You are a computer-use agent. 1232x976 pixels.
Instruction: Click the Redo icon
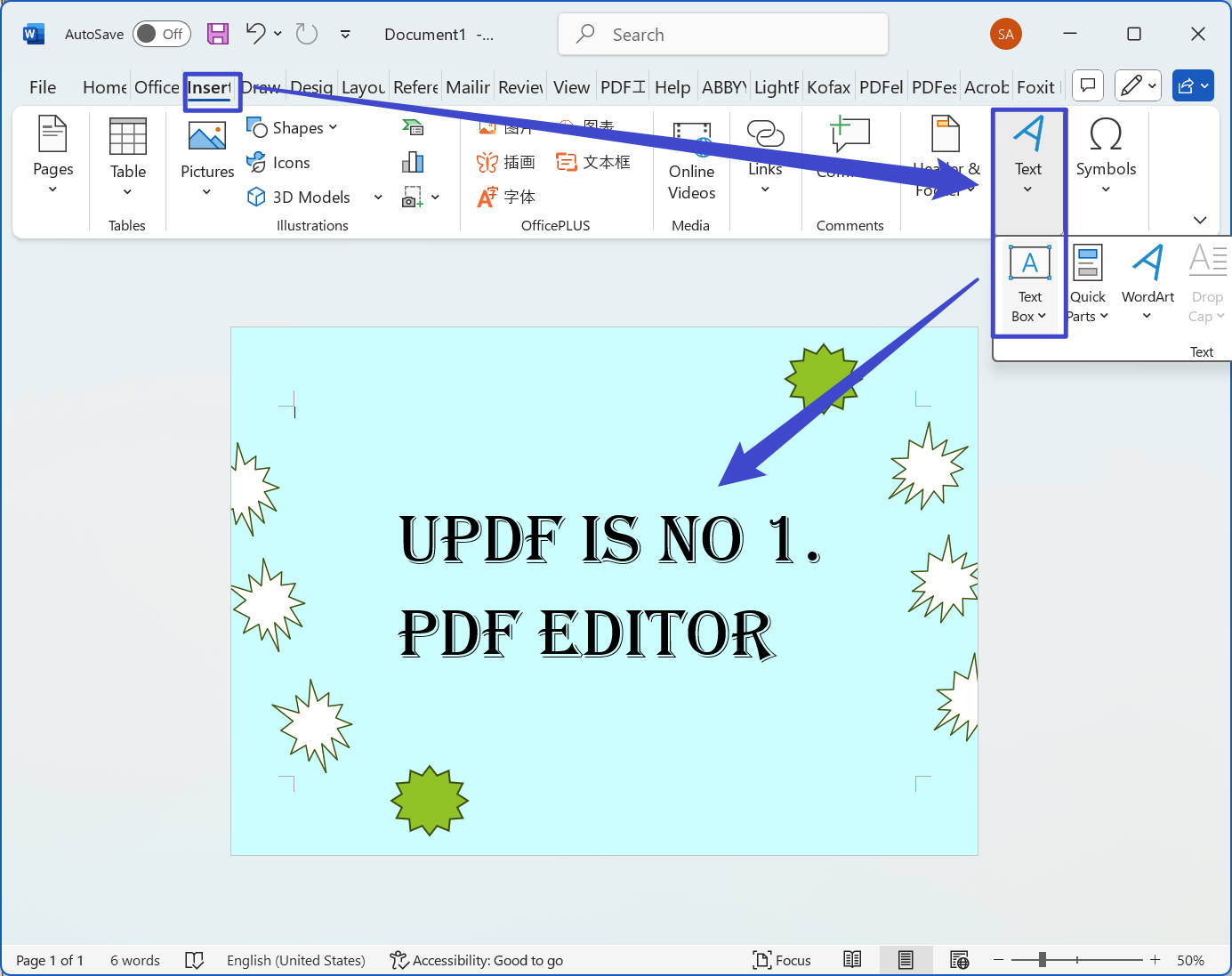click(x=307, y=34)
